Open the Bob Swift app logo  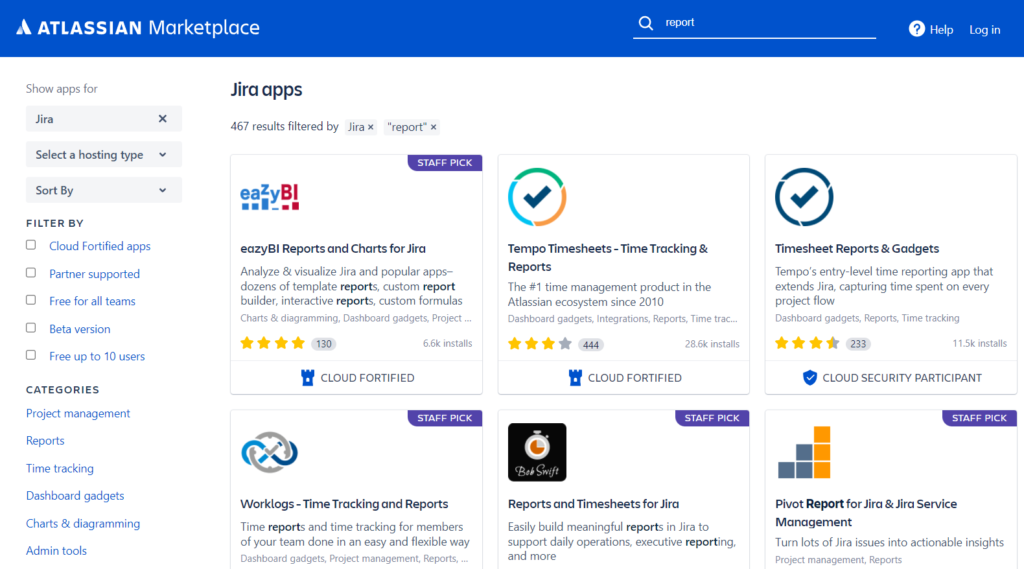click(x=537, y=452)
